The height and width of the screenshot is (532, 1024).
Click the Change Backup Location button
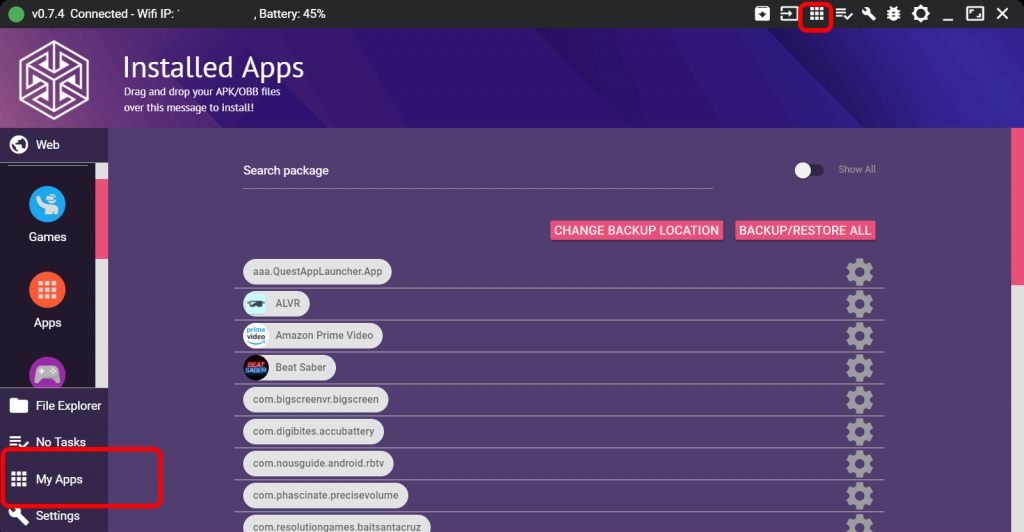pyautogui.click(x=636, y=230)
